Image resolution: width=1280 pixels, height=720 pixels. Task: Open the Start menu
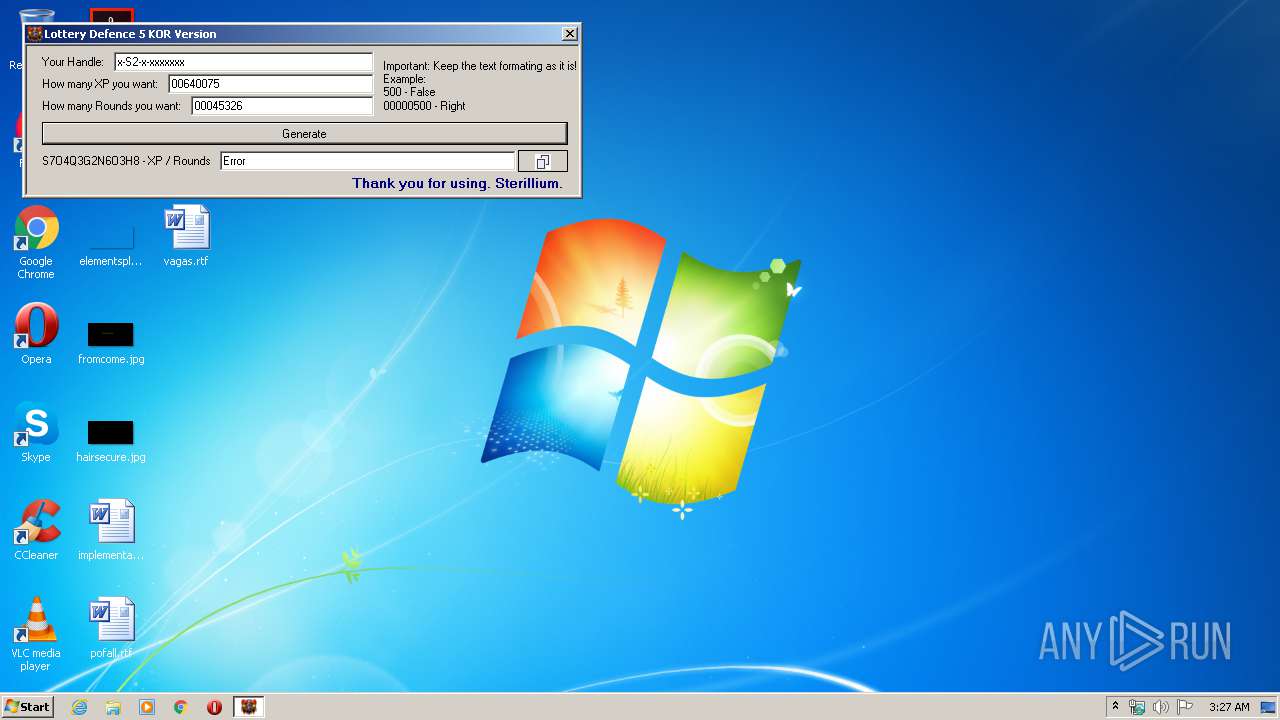coord(28,707)
